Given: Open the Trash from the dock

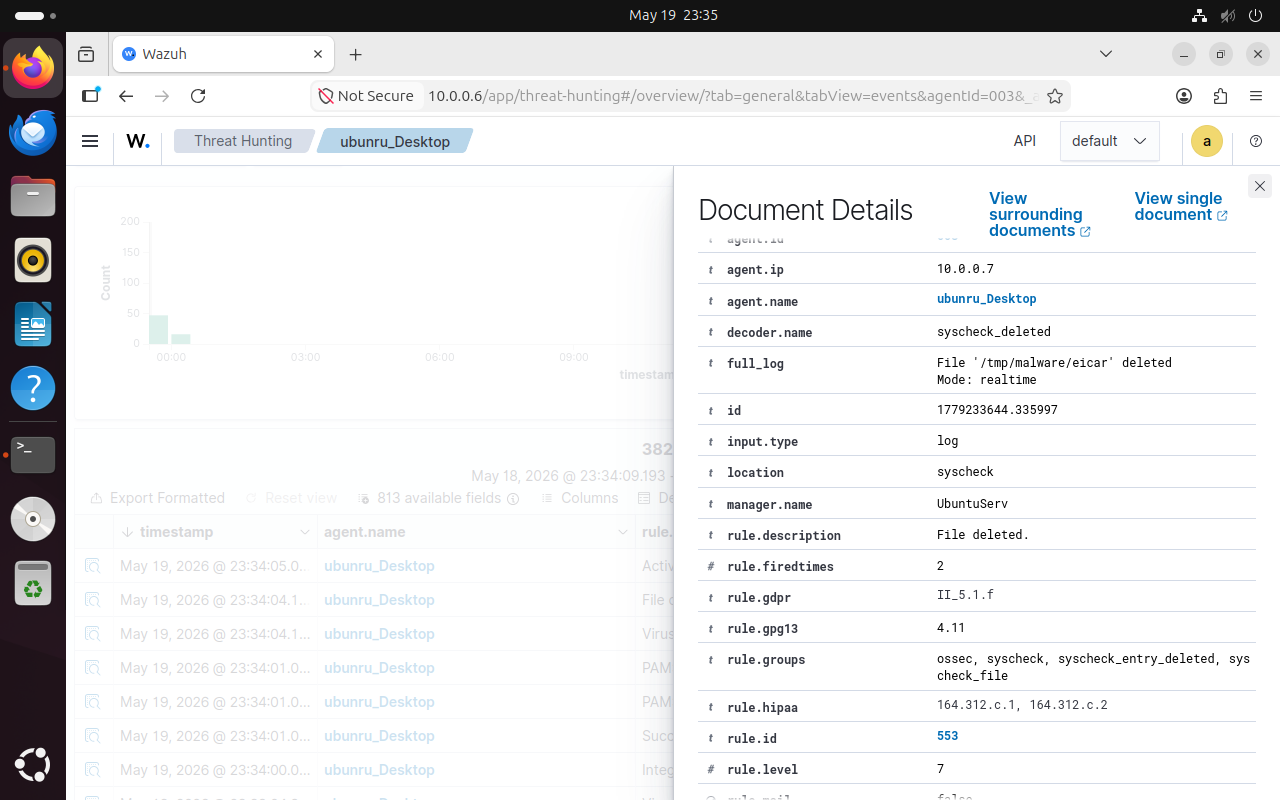Looking at the screenshot, I should [x=33, y=582].
